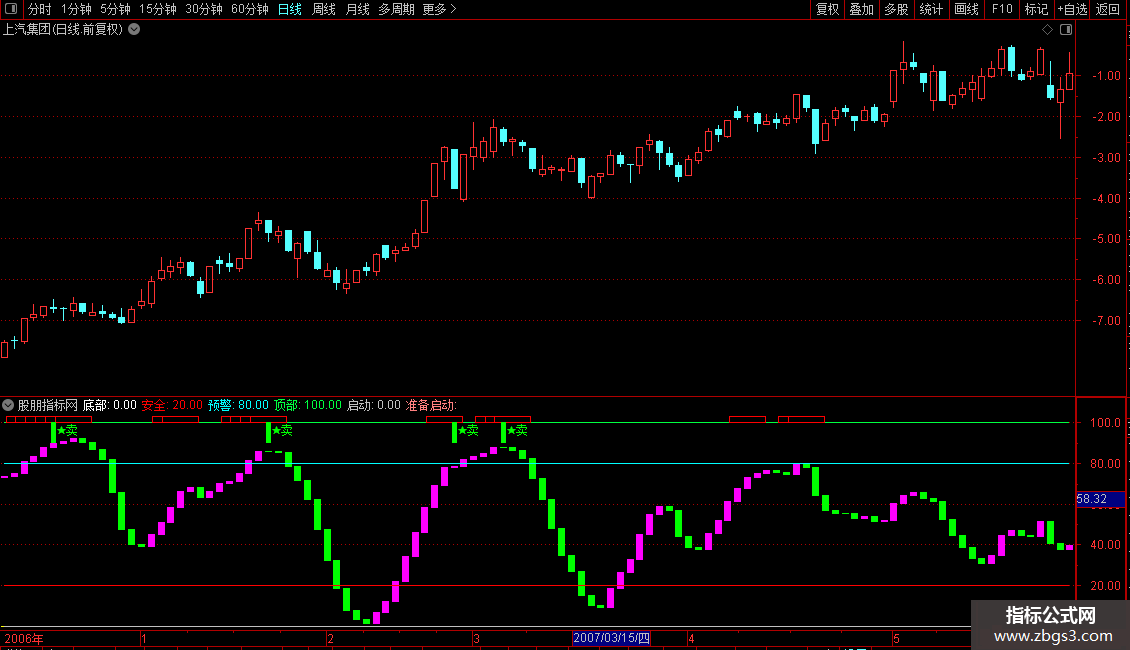This screenshot has width=1130, height=650.
Task: Toggle the left sidebar panel icon
Action: click(x=11, y=9)
